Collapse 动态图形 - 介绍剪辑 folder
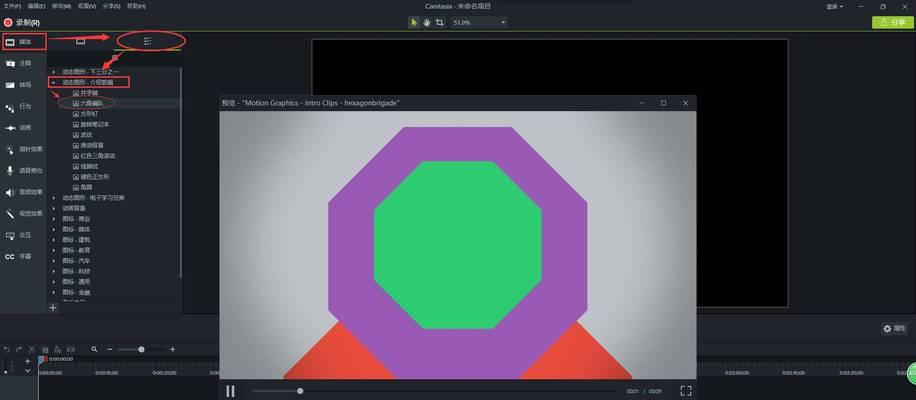 [x=54, y=82]
